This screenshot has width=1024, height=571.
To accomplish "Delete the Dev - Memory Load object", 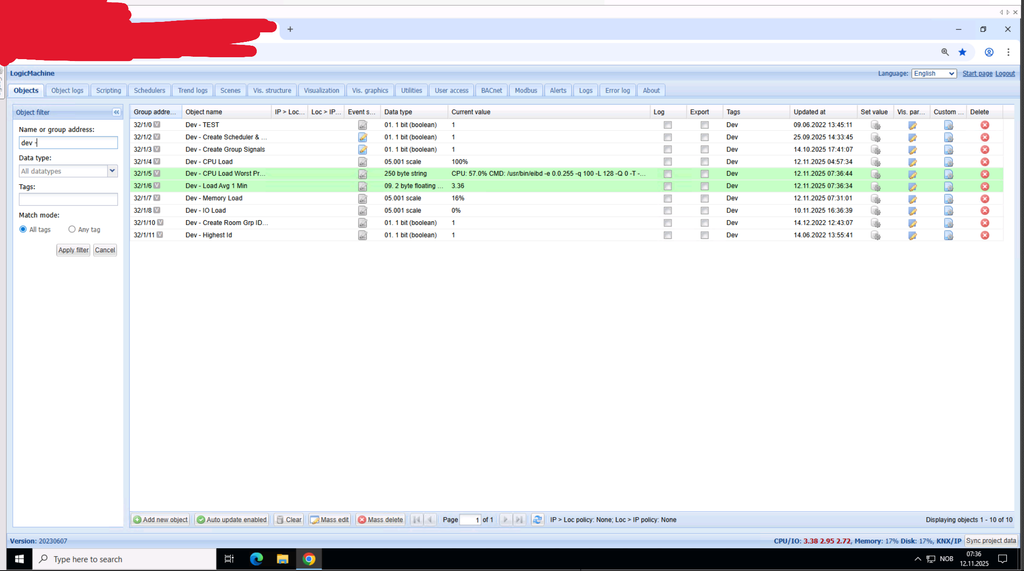I will coord(985,198).
